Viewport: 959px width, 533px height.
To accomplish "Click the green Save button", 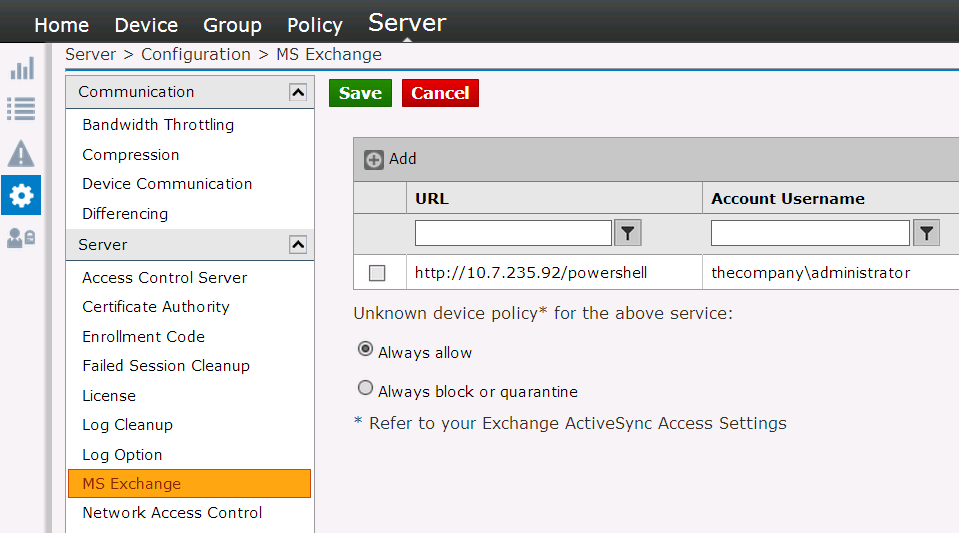I will 360,93.
